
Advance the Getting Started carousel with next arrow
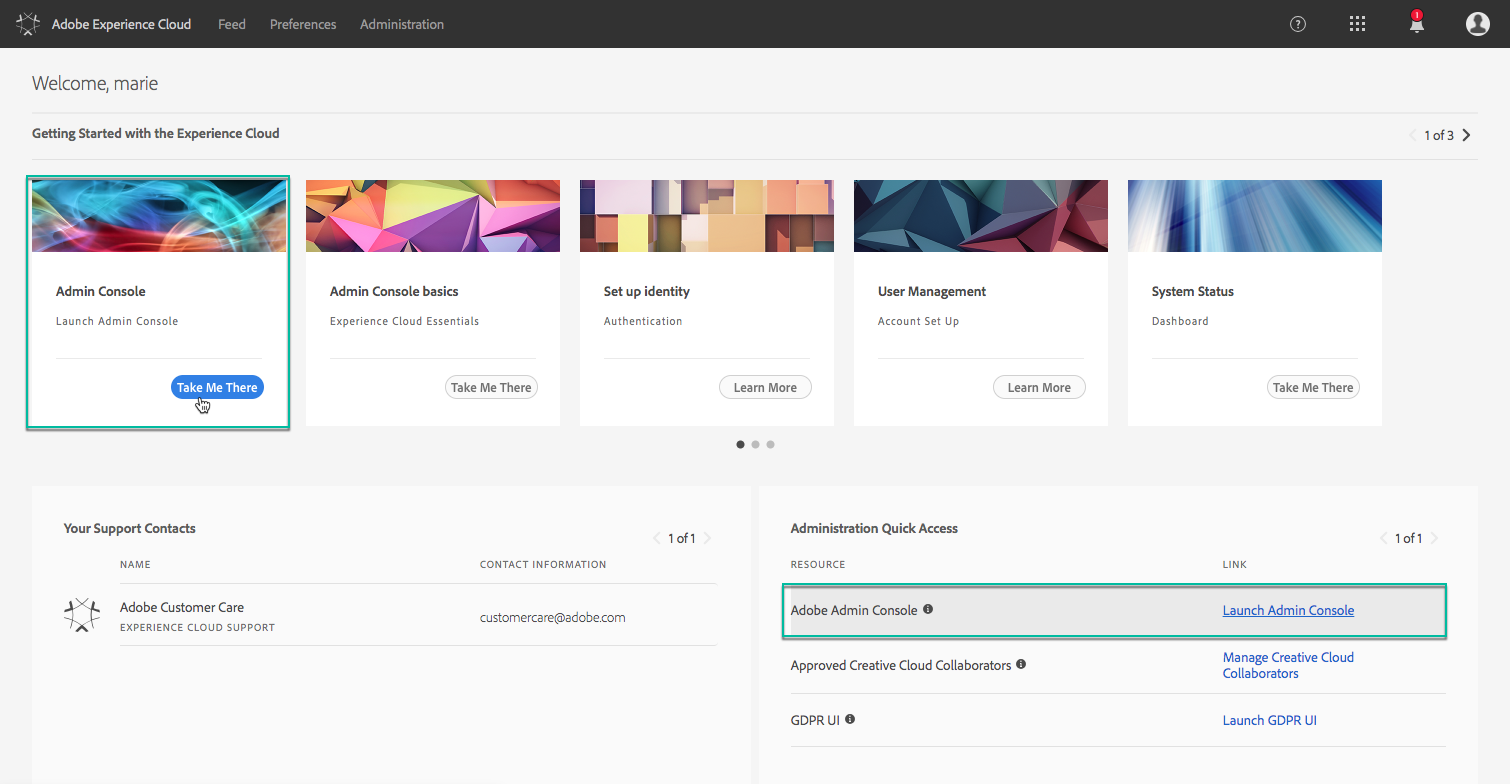(x=1465, y=134)
